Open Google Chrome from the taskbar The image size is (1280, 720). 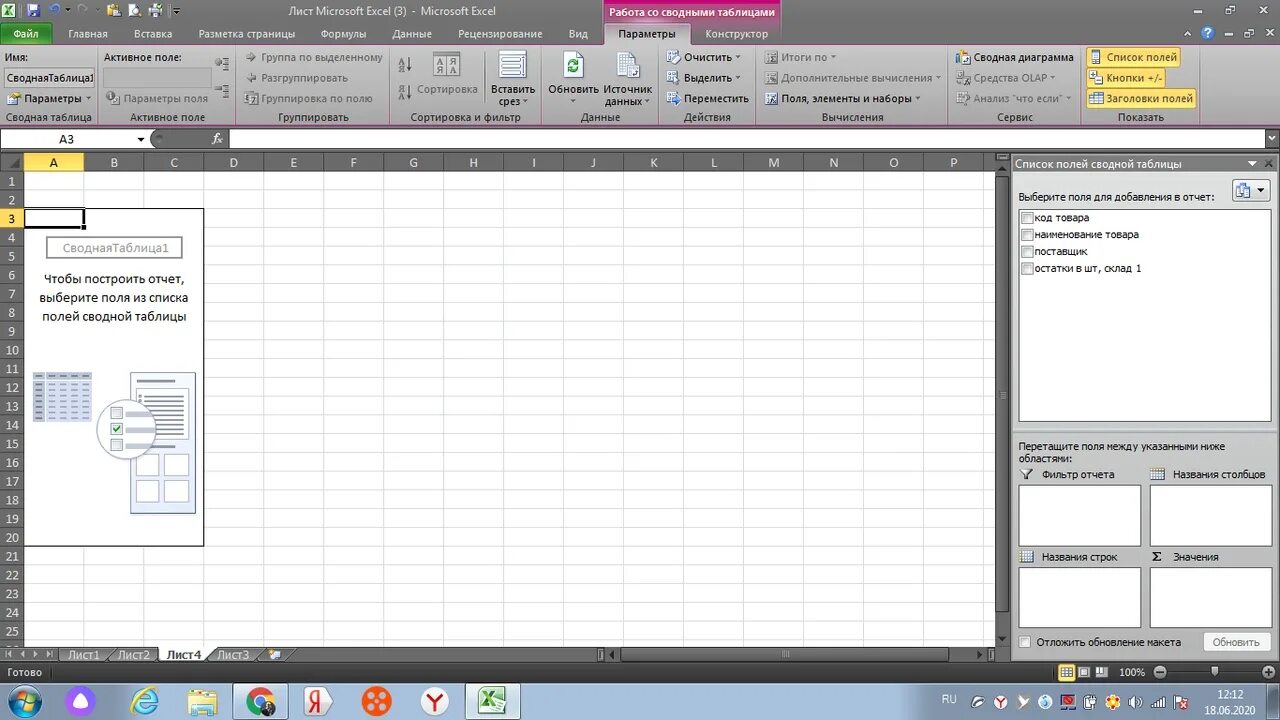(260, 701)
